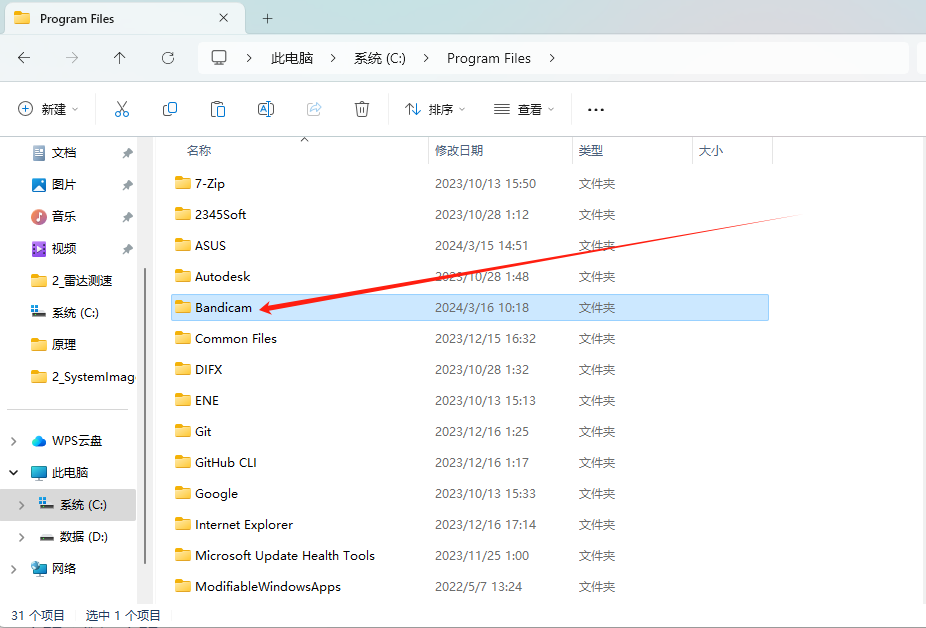Screen dimensions: 926x628
Task: Click 此电脑 in the address bar
Action: coord(292,58)
